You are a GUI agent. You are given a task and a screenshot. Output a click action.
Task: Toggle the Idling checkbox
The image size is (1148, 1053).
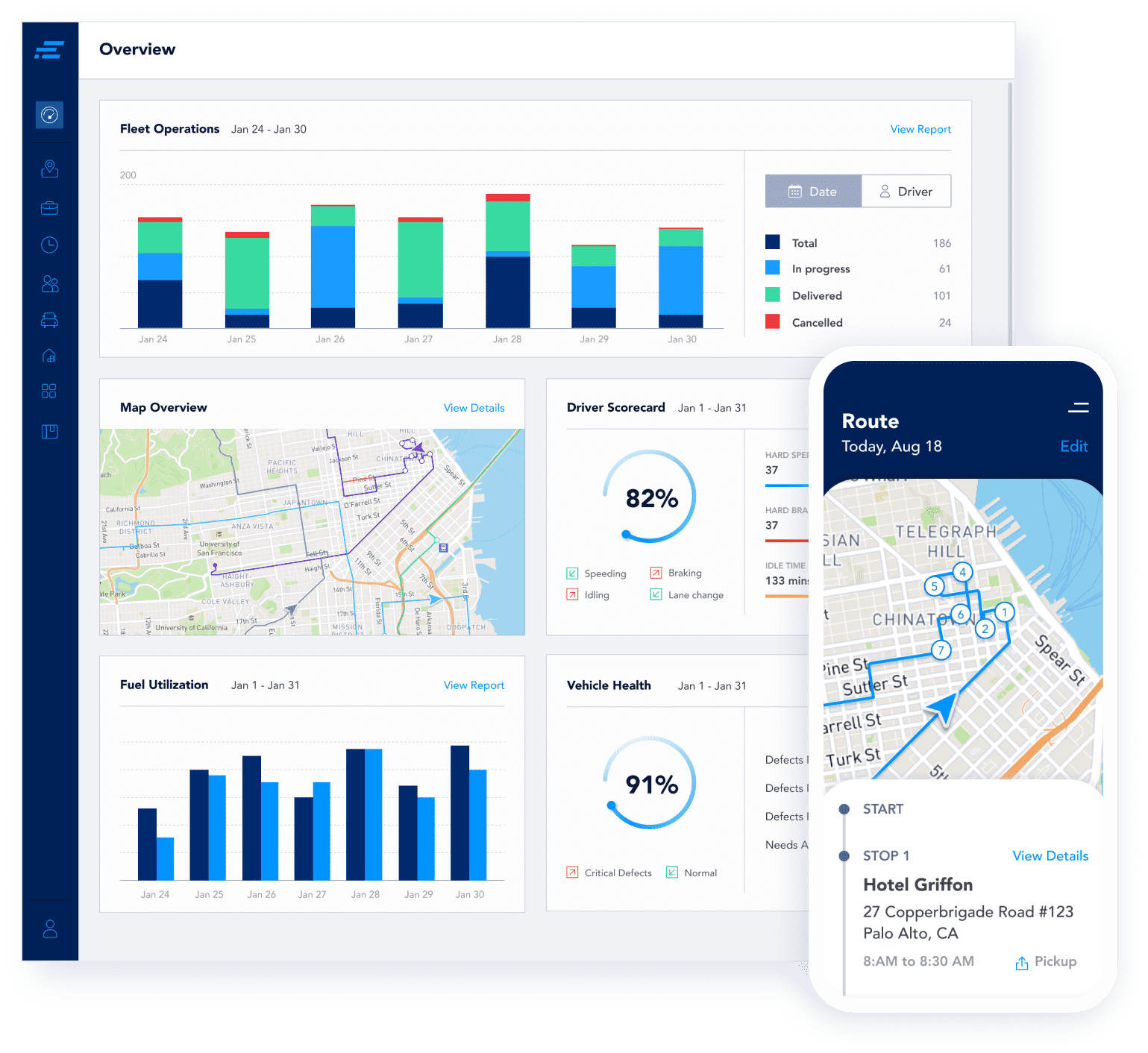click(x=572, y=594)
